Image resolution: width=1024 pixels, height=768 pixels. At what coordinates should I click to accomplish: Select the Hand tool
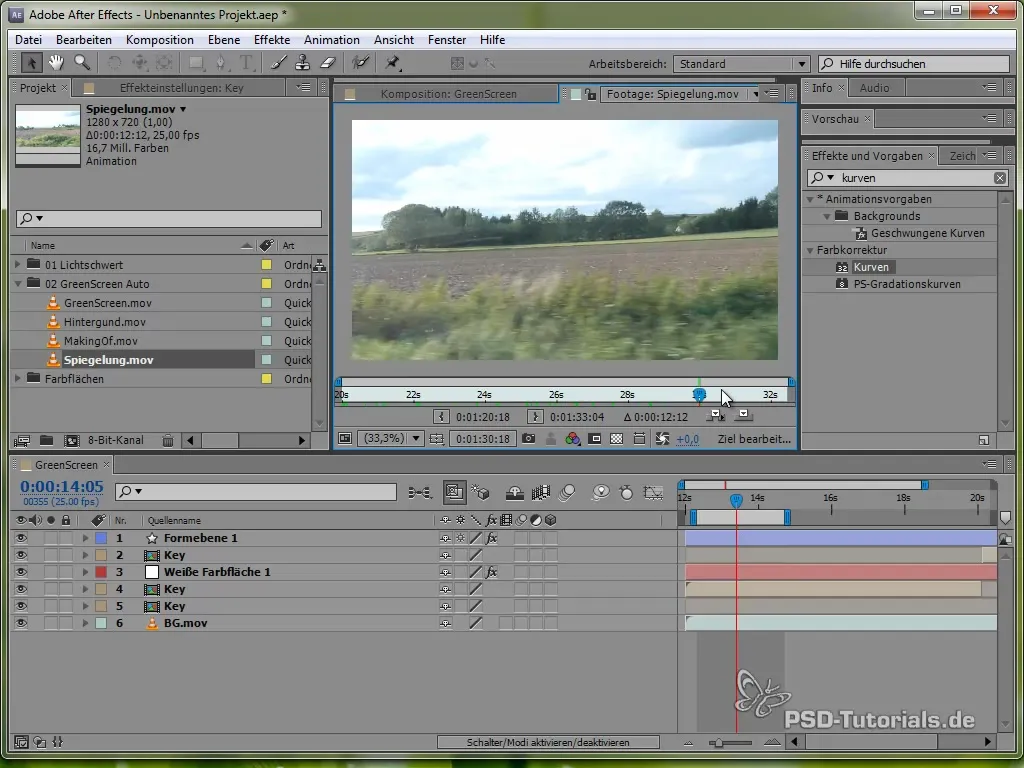[56, 63]
